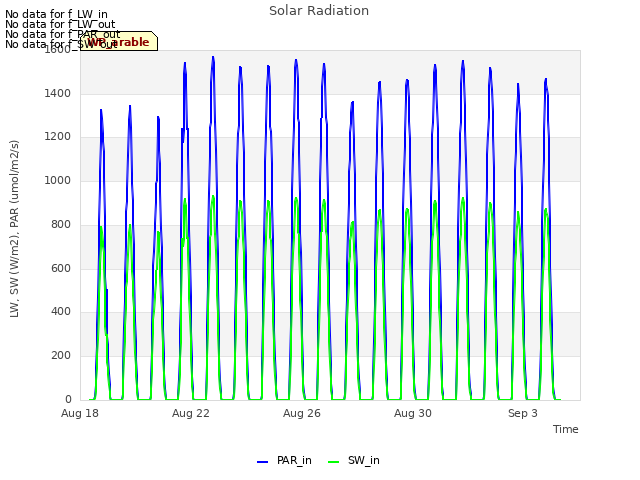Click the Aug 30 x-axis label
This screenshot has height=480, width=640.
click(x=413, y=413)
